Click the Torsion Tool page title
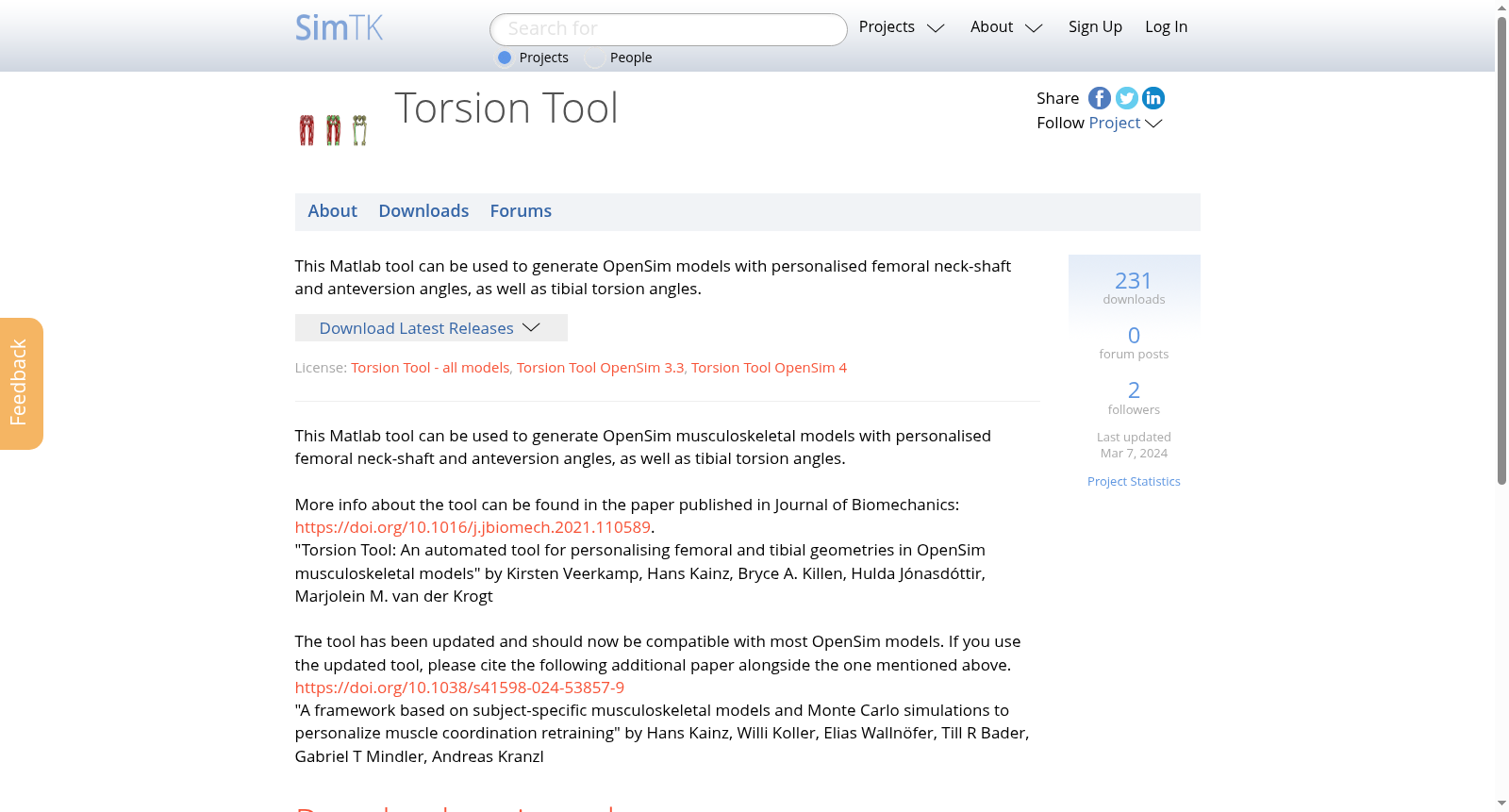 click(x=506, y=108)
